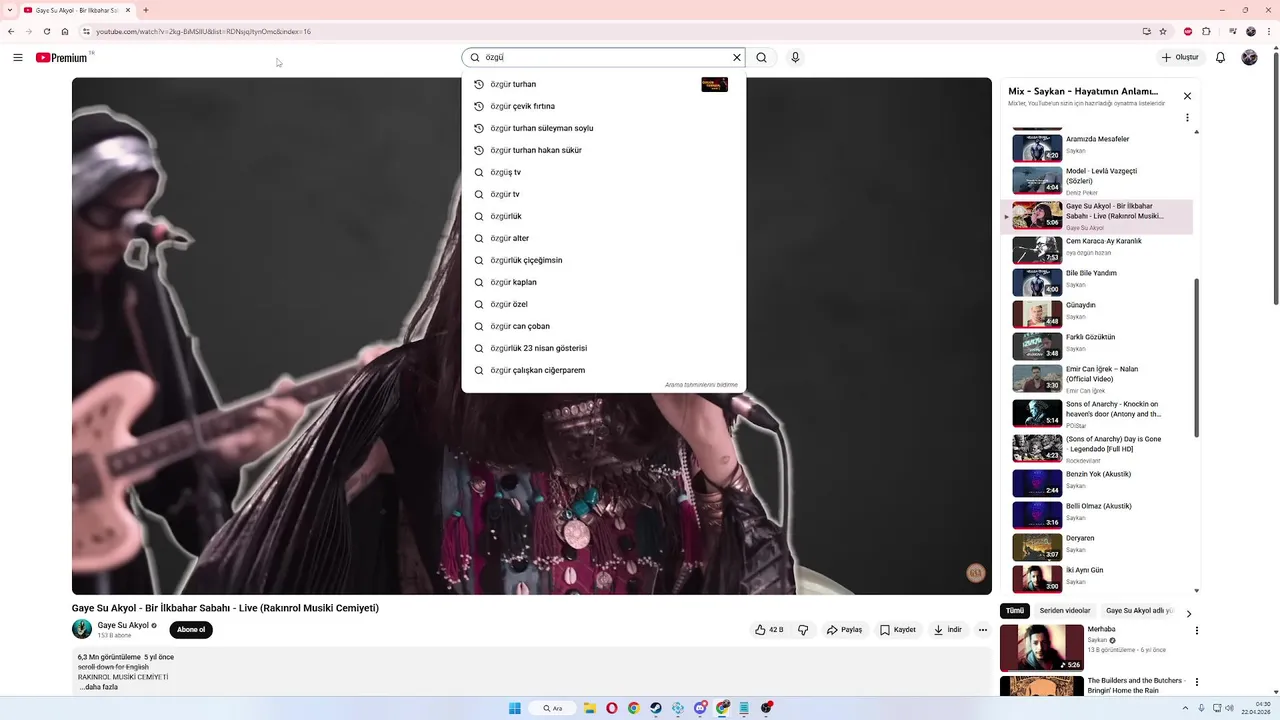Pick suggestion özgür özel
Viewport: 1280px width, 720px height.
603,304
